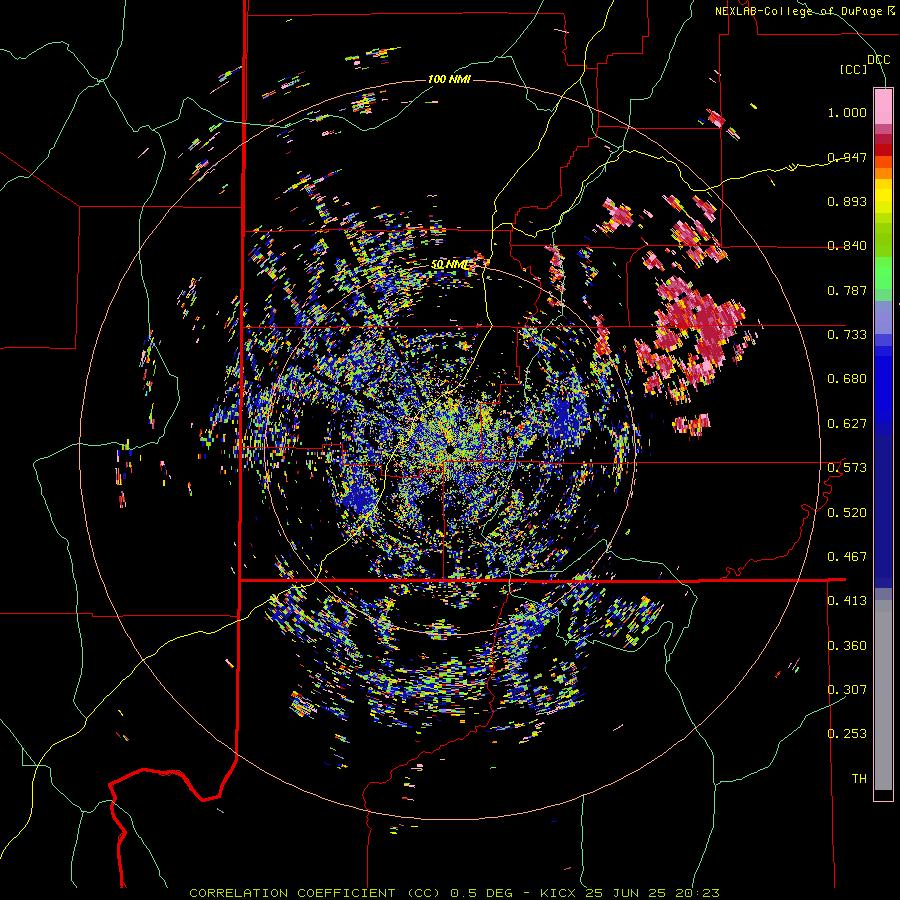Click the 100 NMI range ring label
Image resolution: width=900 pixels, height=900 pixels.
click(x=449, y=79)
